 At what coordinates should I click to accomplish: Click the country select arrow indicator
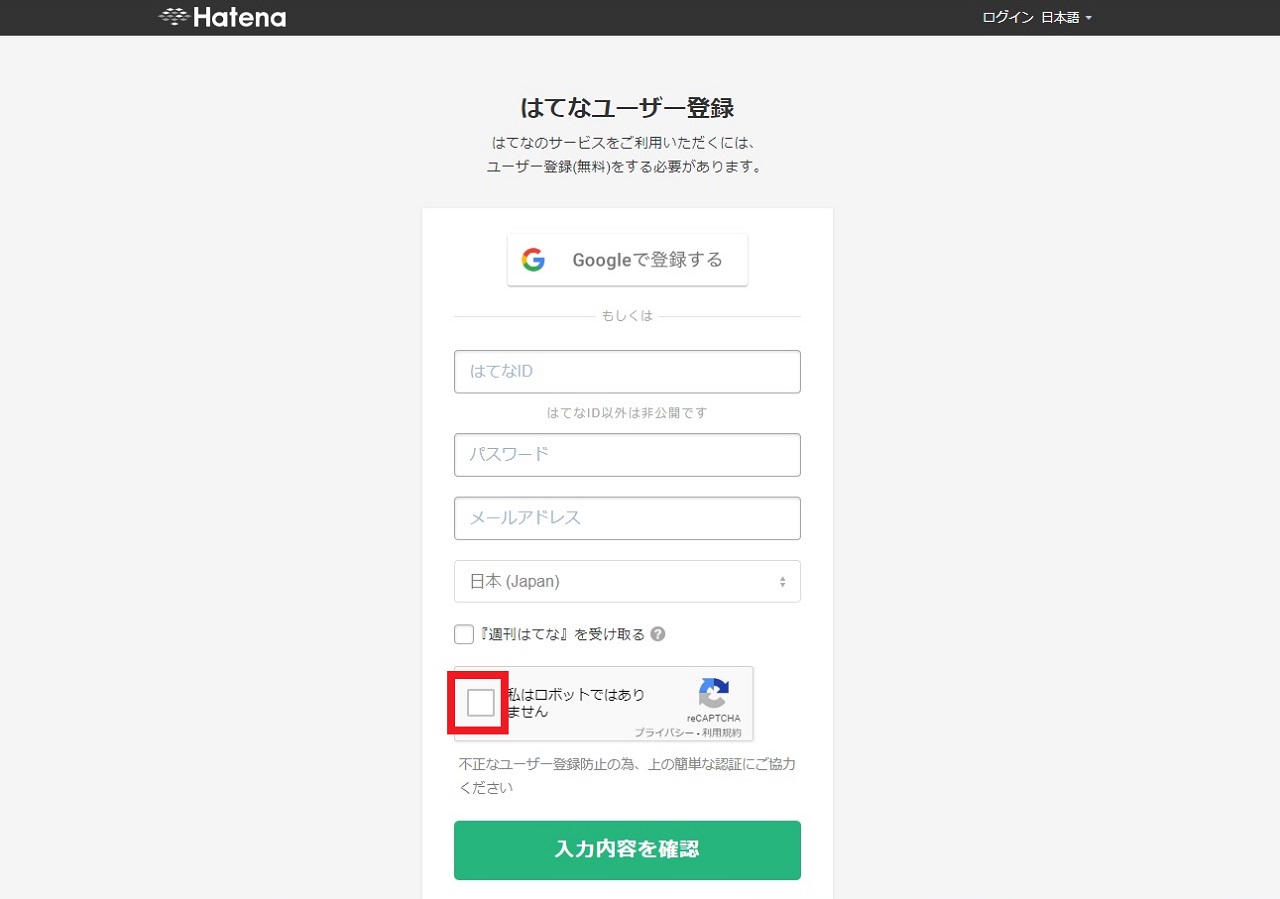tap(782, 582)
